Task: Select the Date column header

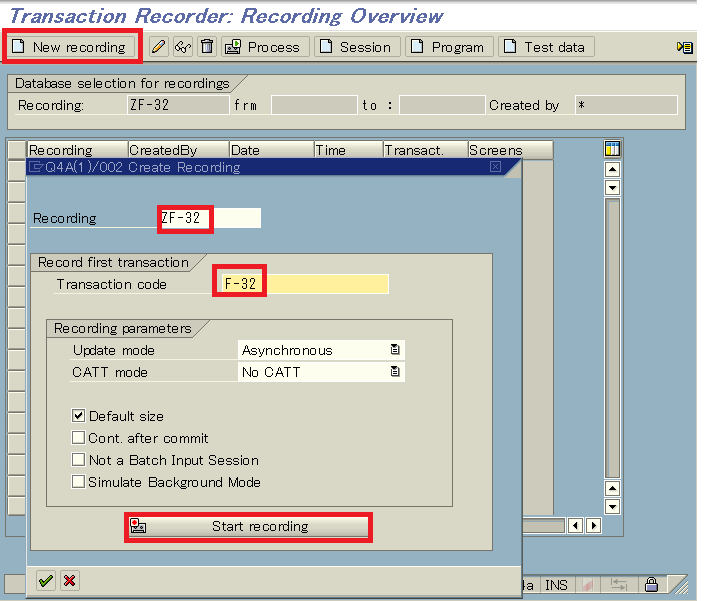Action: coord(271,150)
